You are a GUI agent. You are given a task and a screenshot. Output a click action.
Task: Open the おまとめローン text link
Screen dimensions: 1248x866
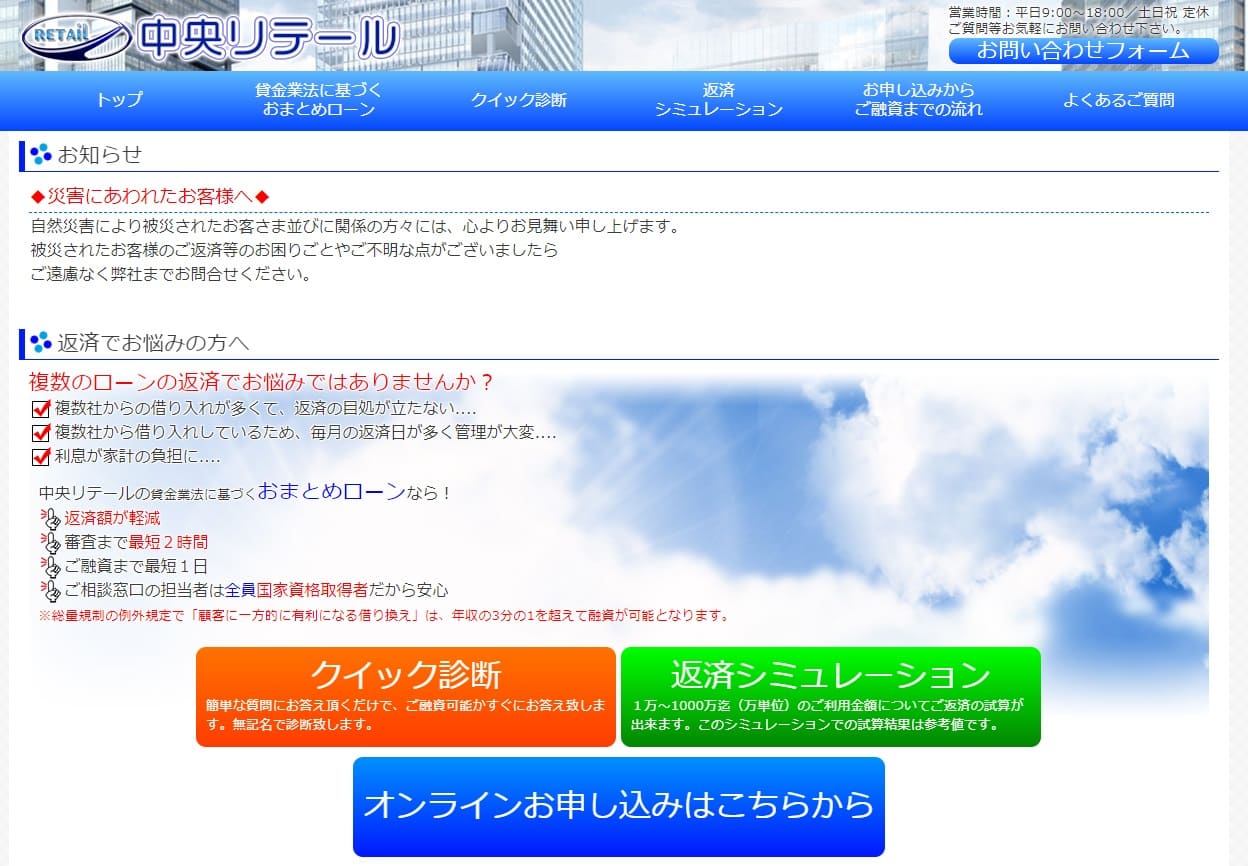(x=330, y=492)
